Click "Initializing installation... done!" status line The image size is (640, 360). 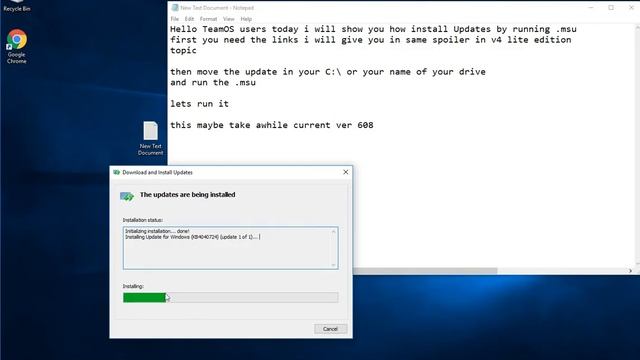tap(157, 231)
